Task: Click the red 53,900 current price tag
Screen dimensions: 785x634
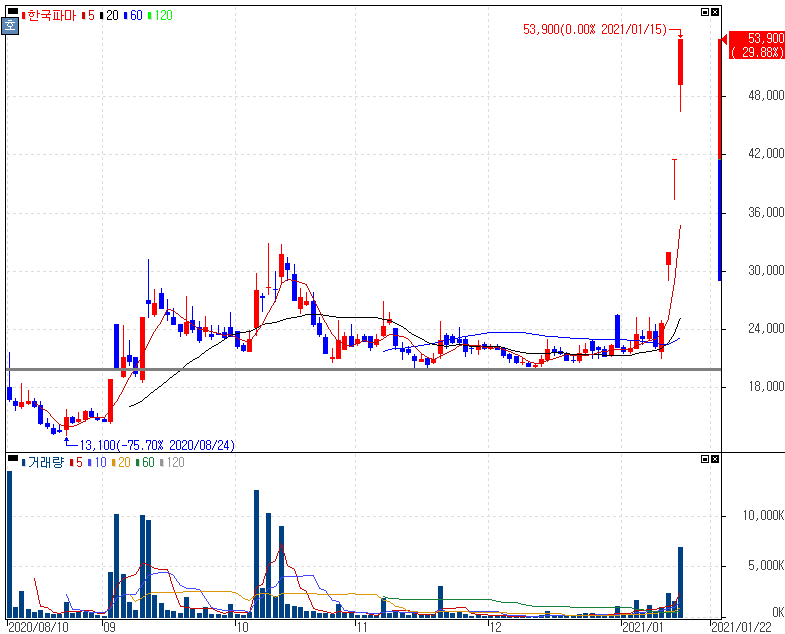Action: (x=756, y=45)
